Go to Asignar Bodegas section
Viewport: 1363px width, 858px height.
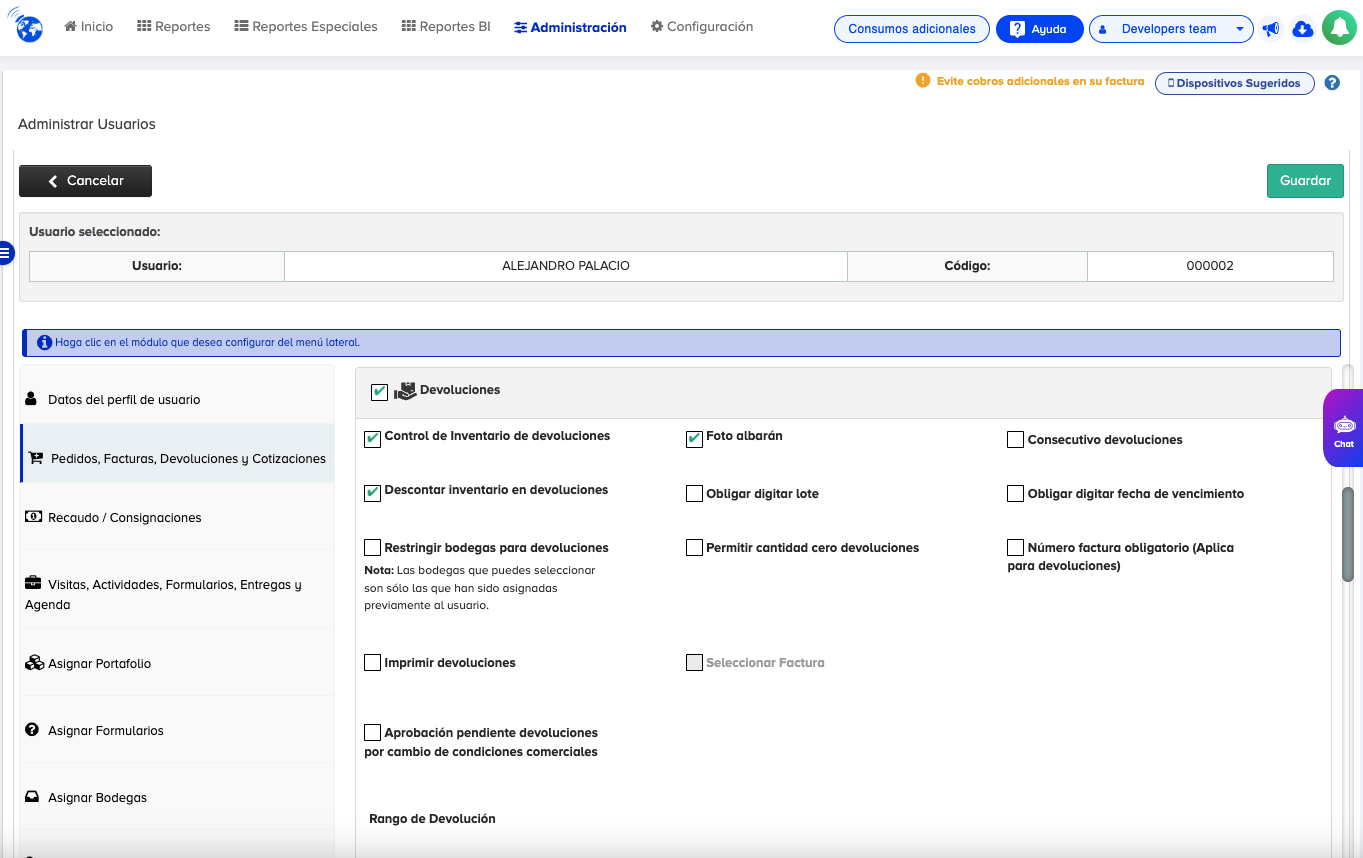click(x=97, y=797)
